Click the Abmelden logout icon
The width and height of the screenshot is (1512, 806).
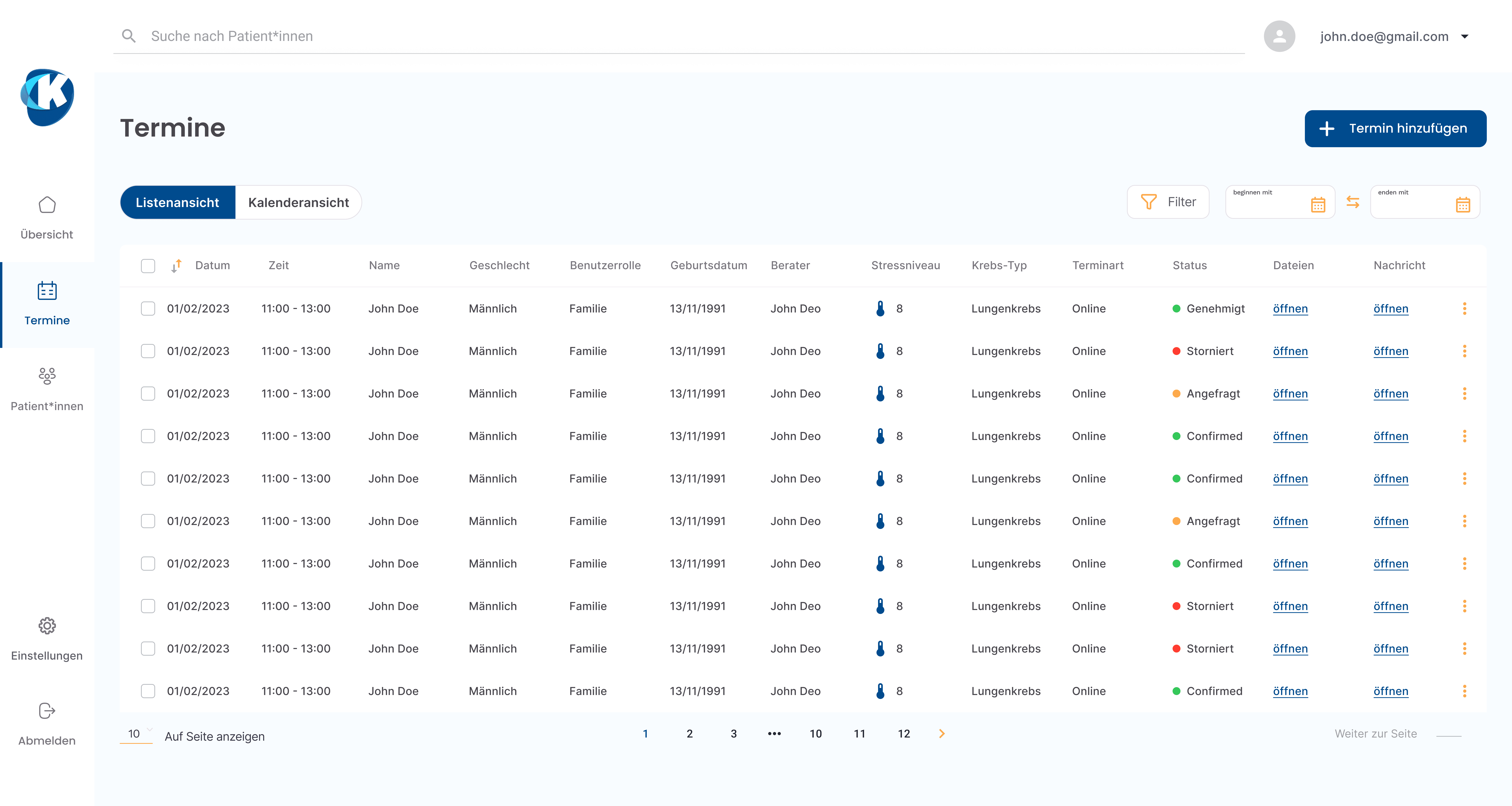(x=47, y=711)
